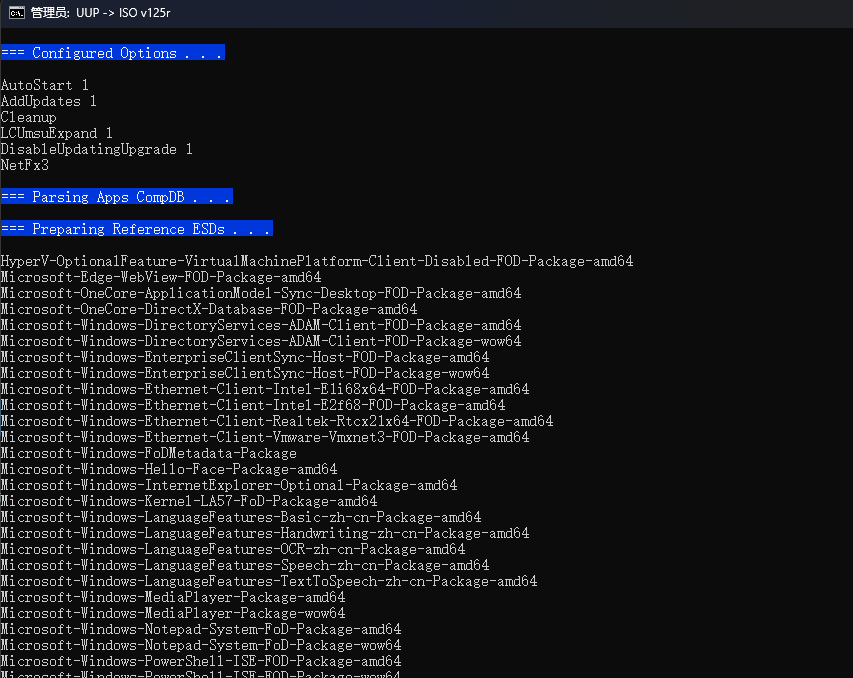Click the Cleanup option line
This screenshot has height=678, width=853.
pos(28,117)
